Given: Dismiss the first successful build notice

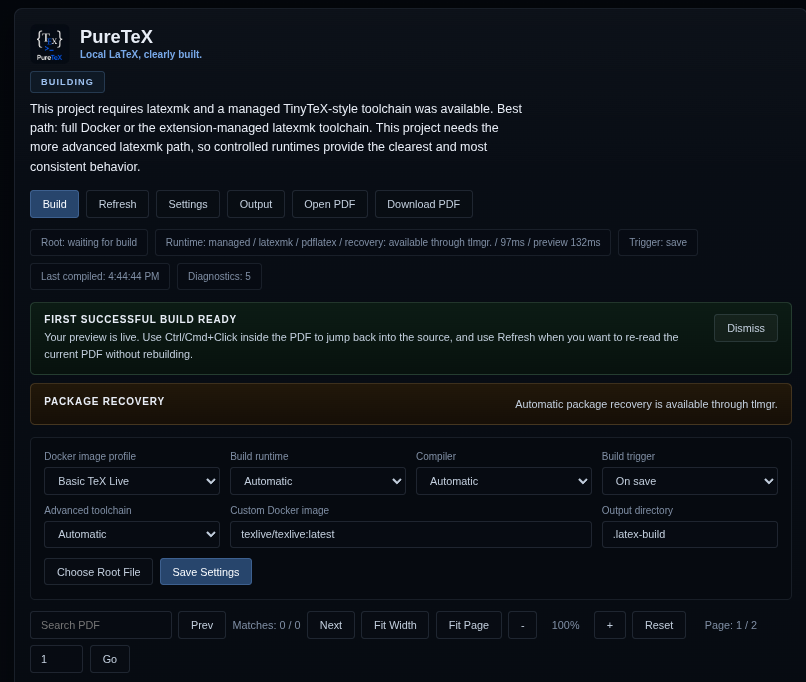Looking at the screenshot, I should [745, 328].
